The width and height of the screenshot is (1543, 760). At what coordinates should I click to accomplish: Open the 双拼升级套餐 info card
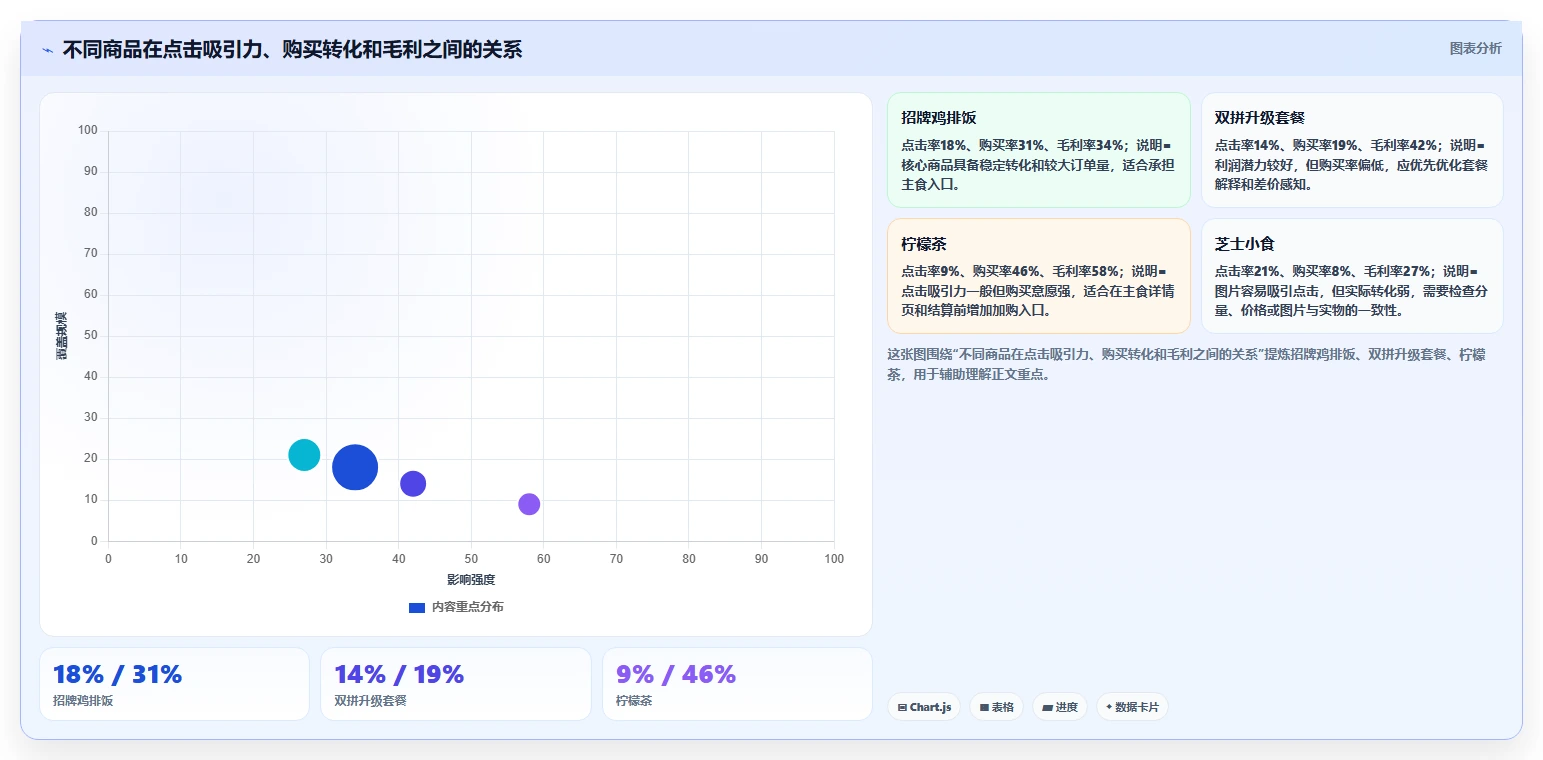click(1352, 150)
